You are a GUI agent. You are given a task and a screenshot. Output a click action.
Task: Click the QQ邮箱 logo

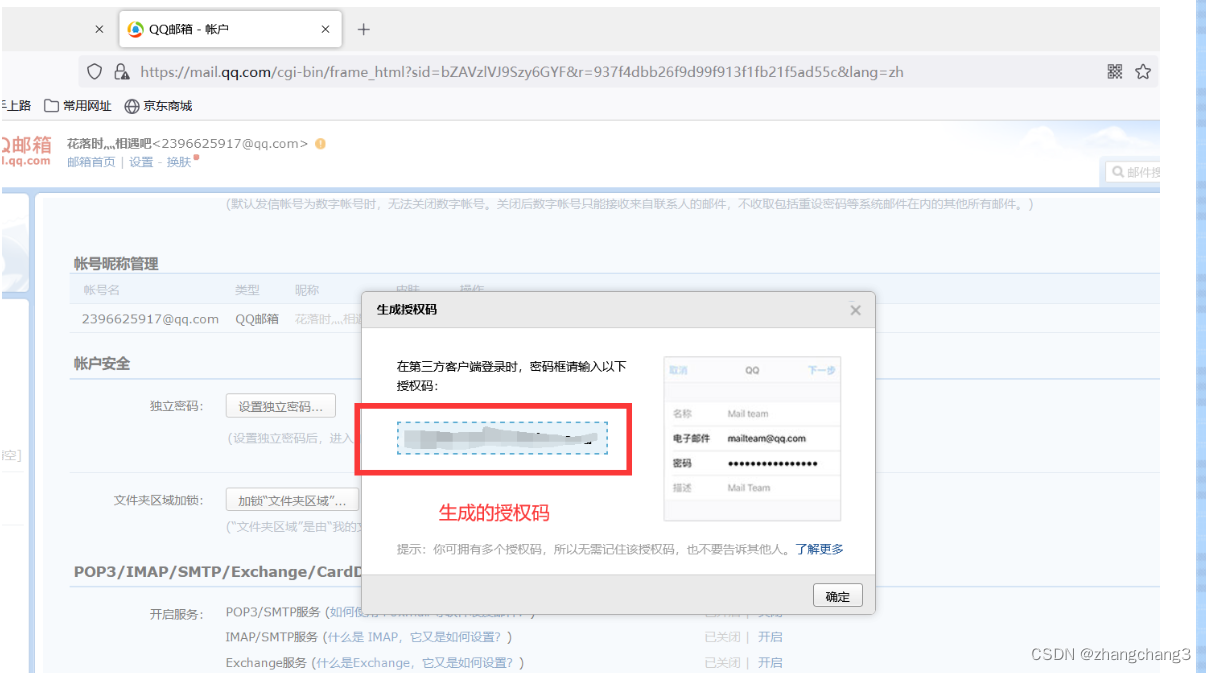coord(25,151)
